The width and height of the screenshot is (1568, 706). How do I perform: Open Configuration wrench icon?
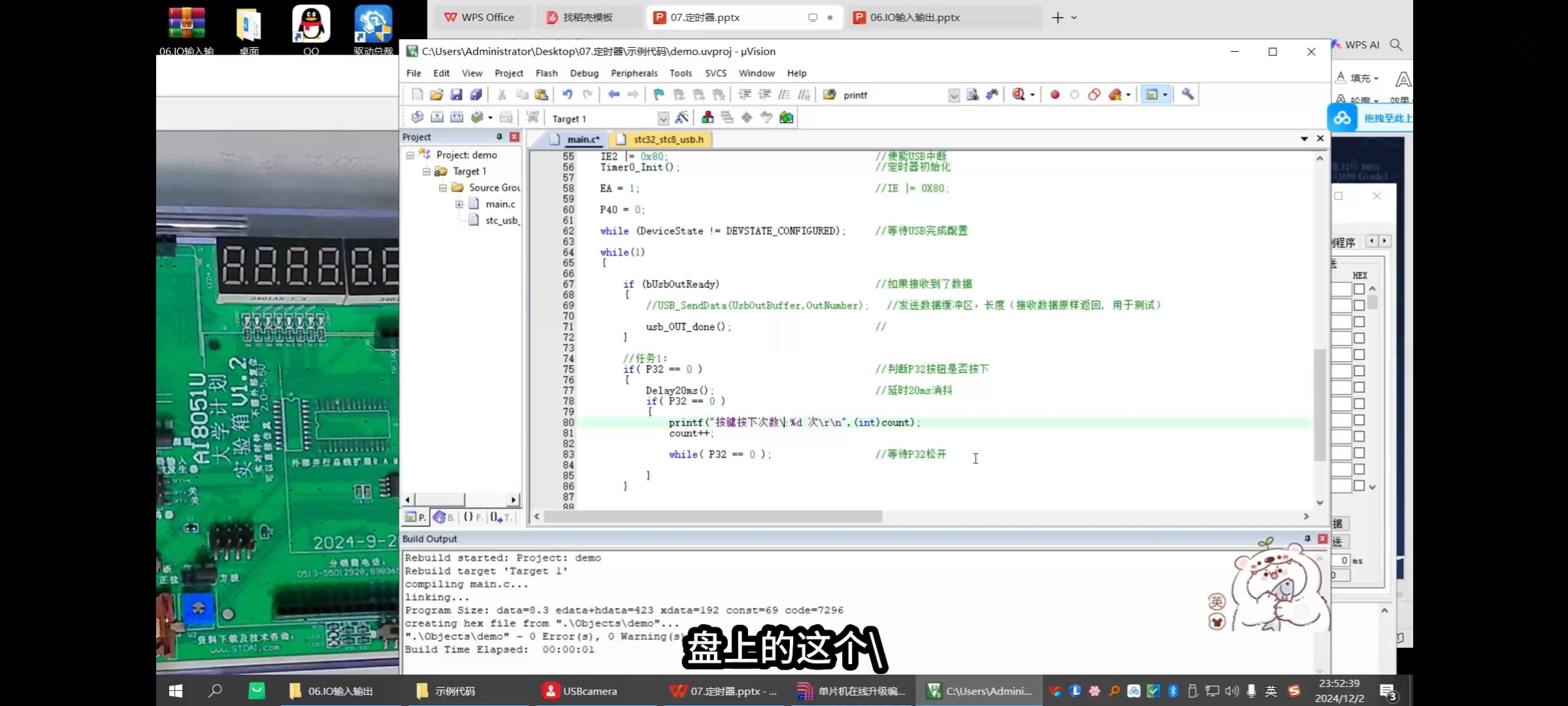coord(1188,95)
